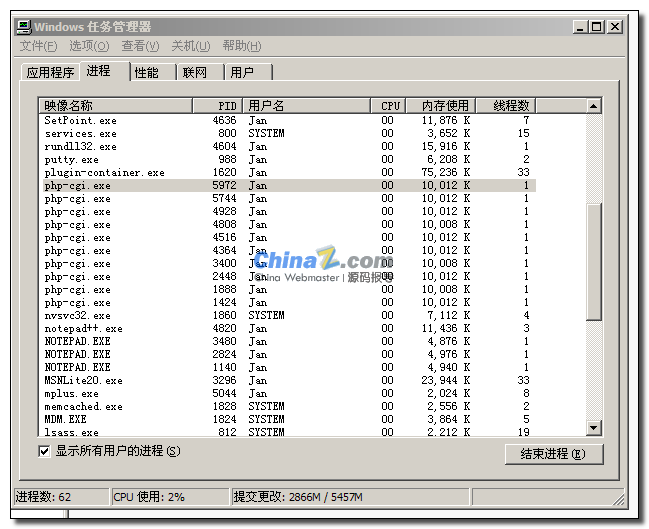
Task: Sort by 映像名称 column header
Action: (x=115, y=106)
